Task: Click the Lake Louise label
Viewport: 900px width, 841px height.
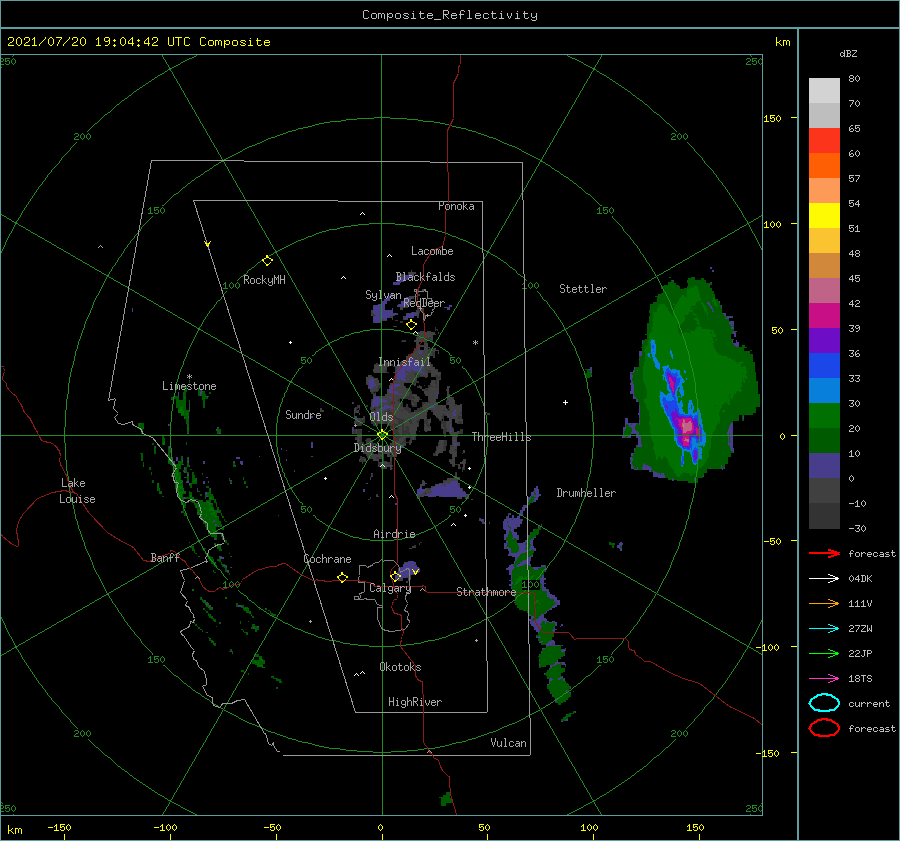Action: 77,491
